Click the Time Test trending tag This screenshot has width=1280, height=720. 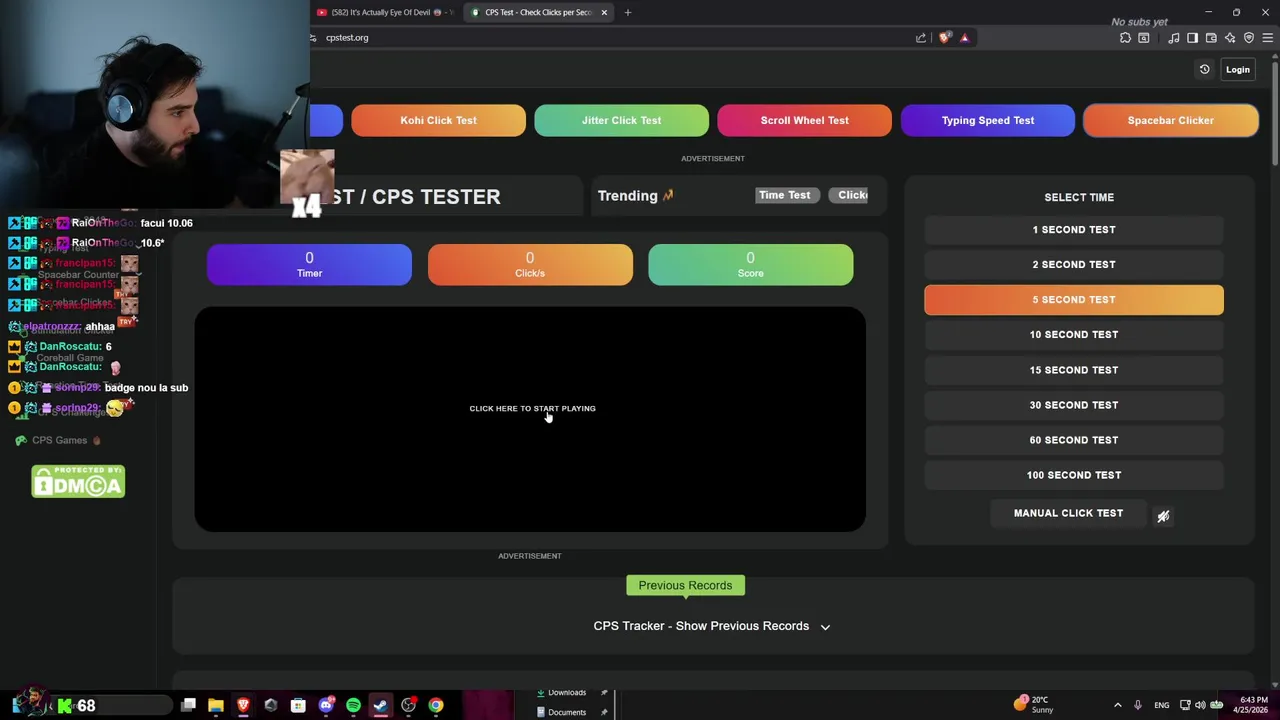pyautogui.click(x=785, y=195)
